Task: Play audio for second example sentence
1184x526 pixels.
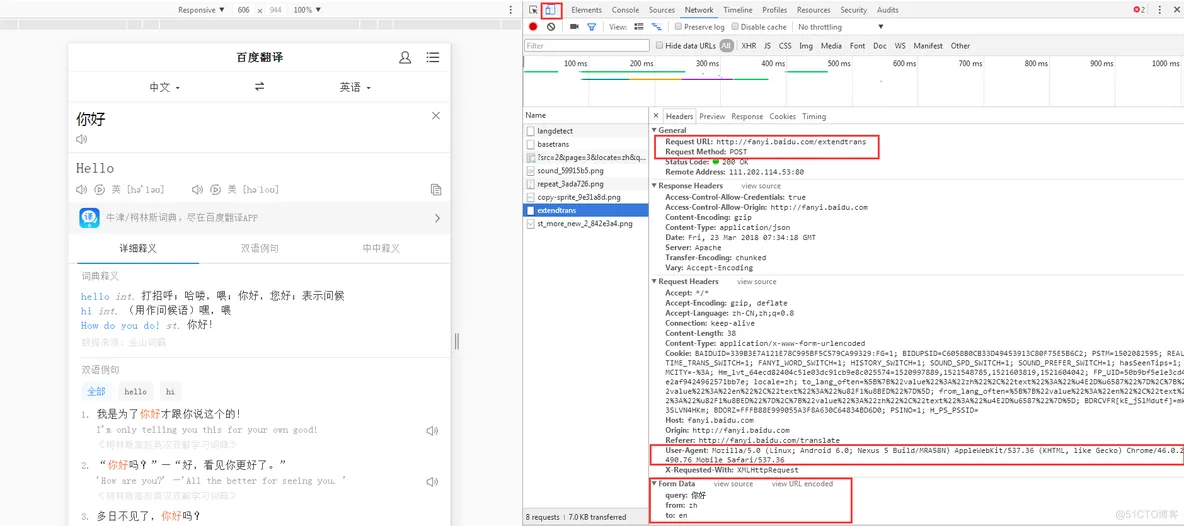Action: [432, 481]
